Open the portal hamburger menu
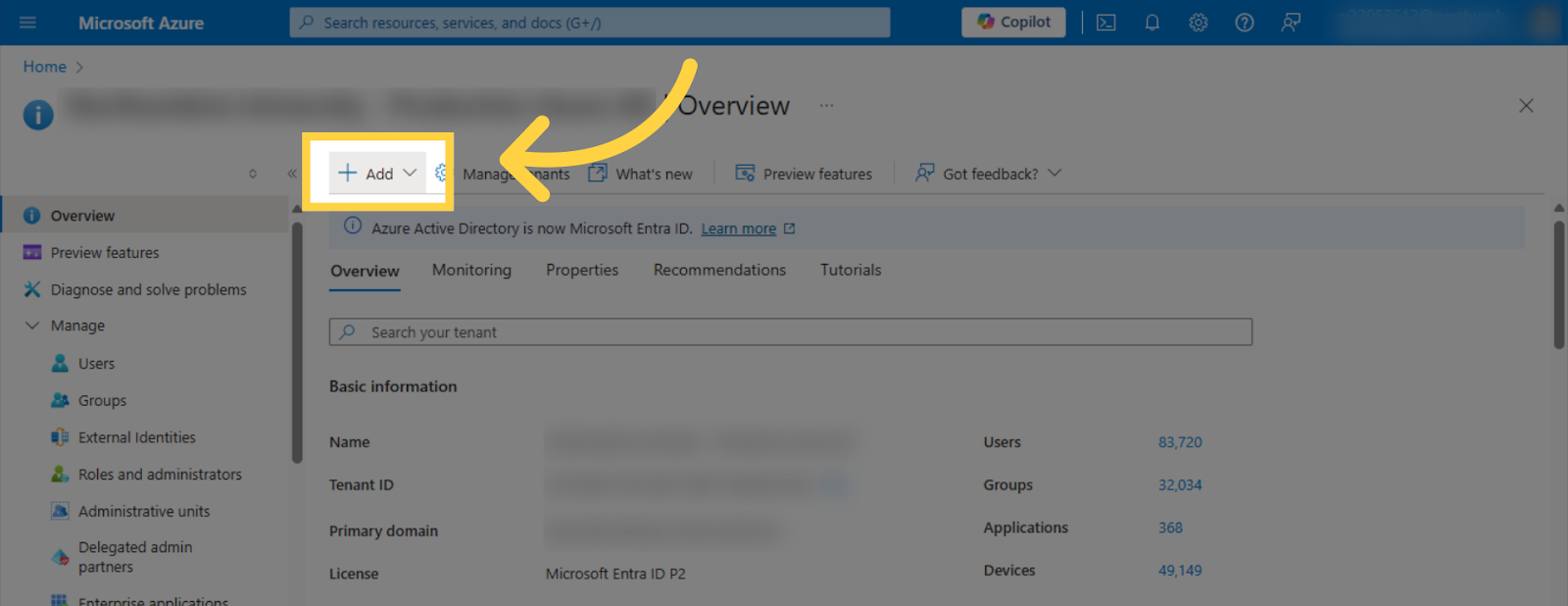Image resolution: width=1568 pixels, height=606 pixels. 27,23
